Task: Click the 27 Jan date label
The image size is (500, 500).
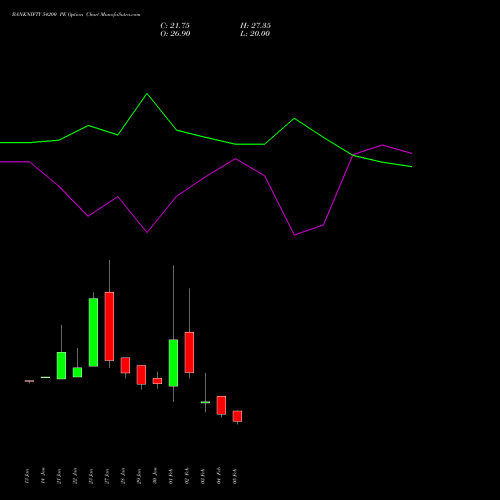Action: [x=107, y=475]
